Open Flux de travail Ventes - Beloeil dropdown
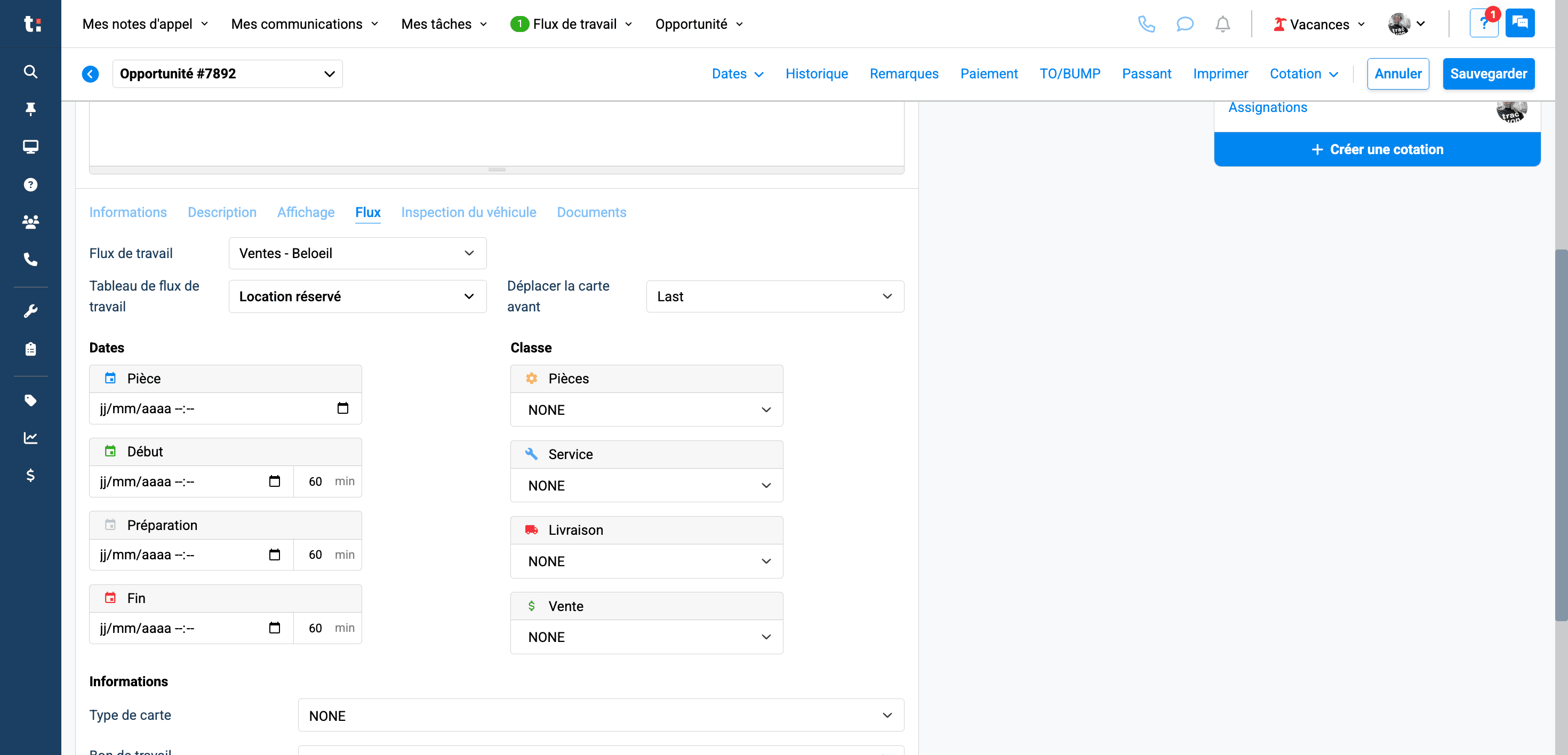This screenshot has width=1568, height=755. tap(357, 253)
